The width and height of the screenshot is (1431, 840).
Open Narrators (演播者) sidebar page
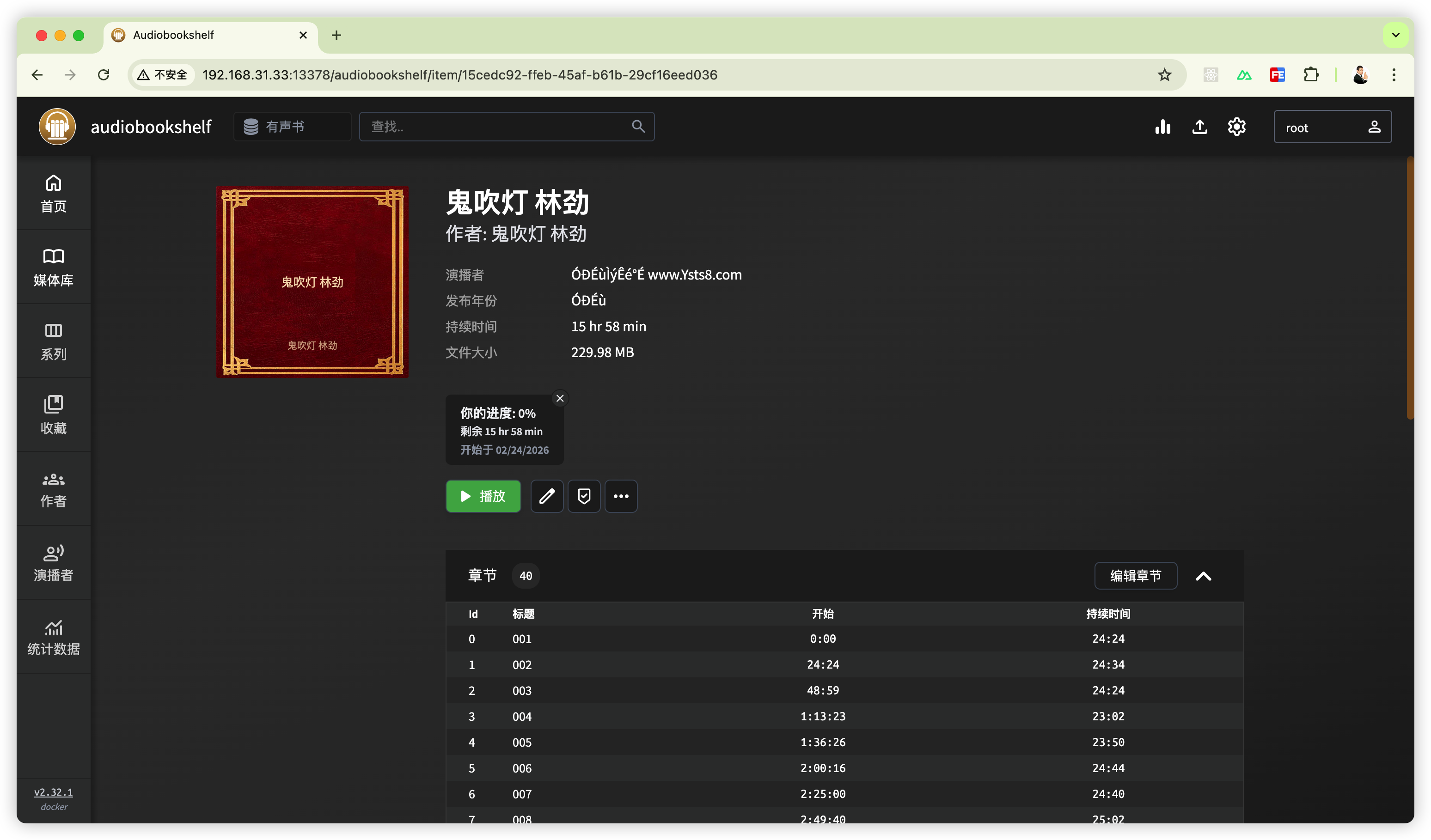[53, 562]
